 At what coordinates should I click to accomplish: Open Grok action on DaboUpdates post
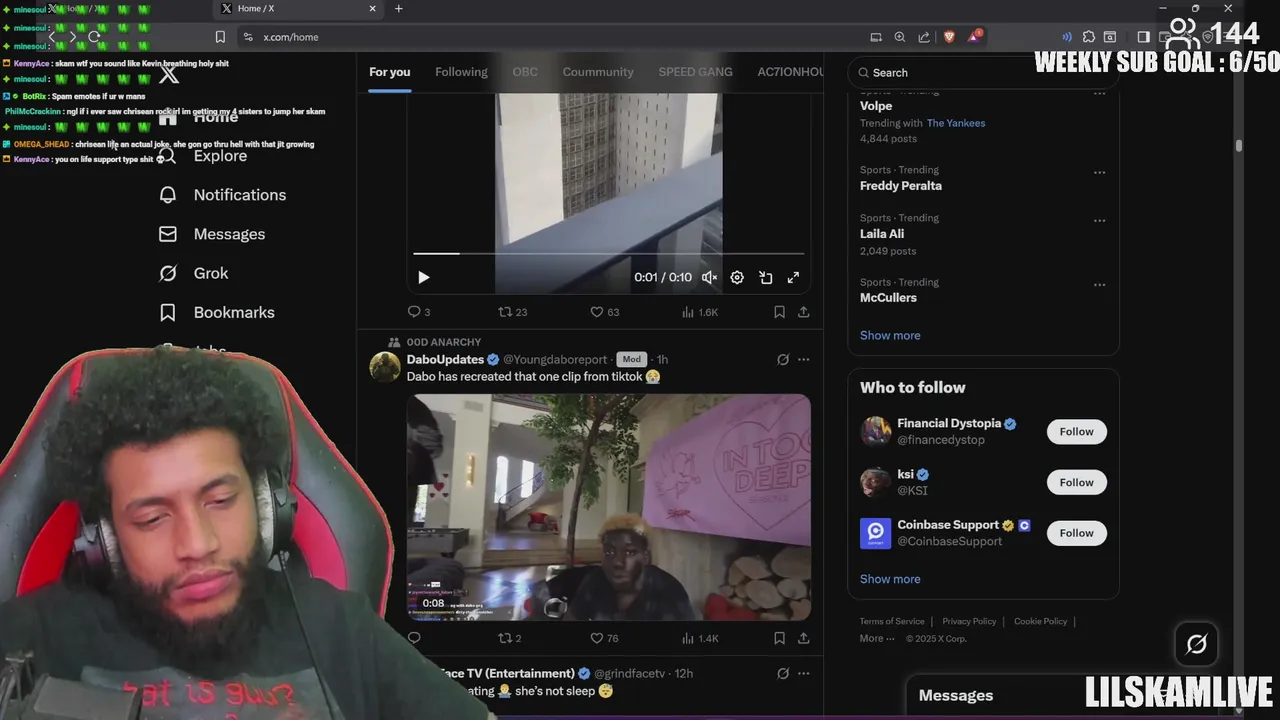(783, 359)
